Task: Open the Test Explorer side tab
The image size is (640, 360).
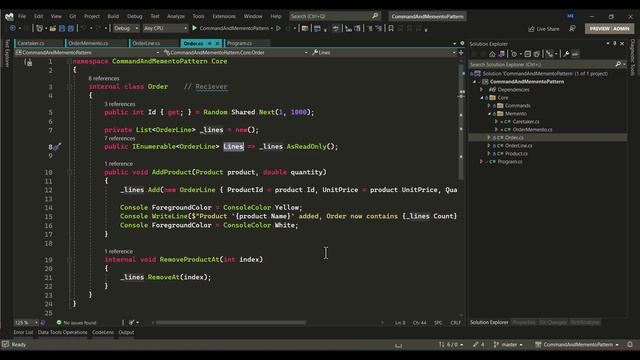Action: point(6,53)
